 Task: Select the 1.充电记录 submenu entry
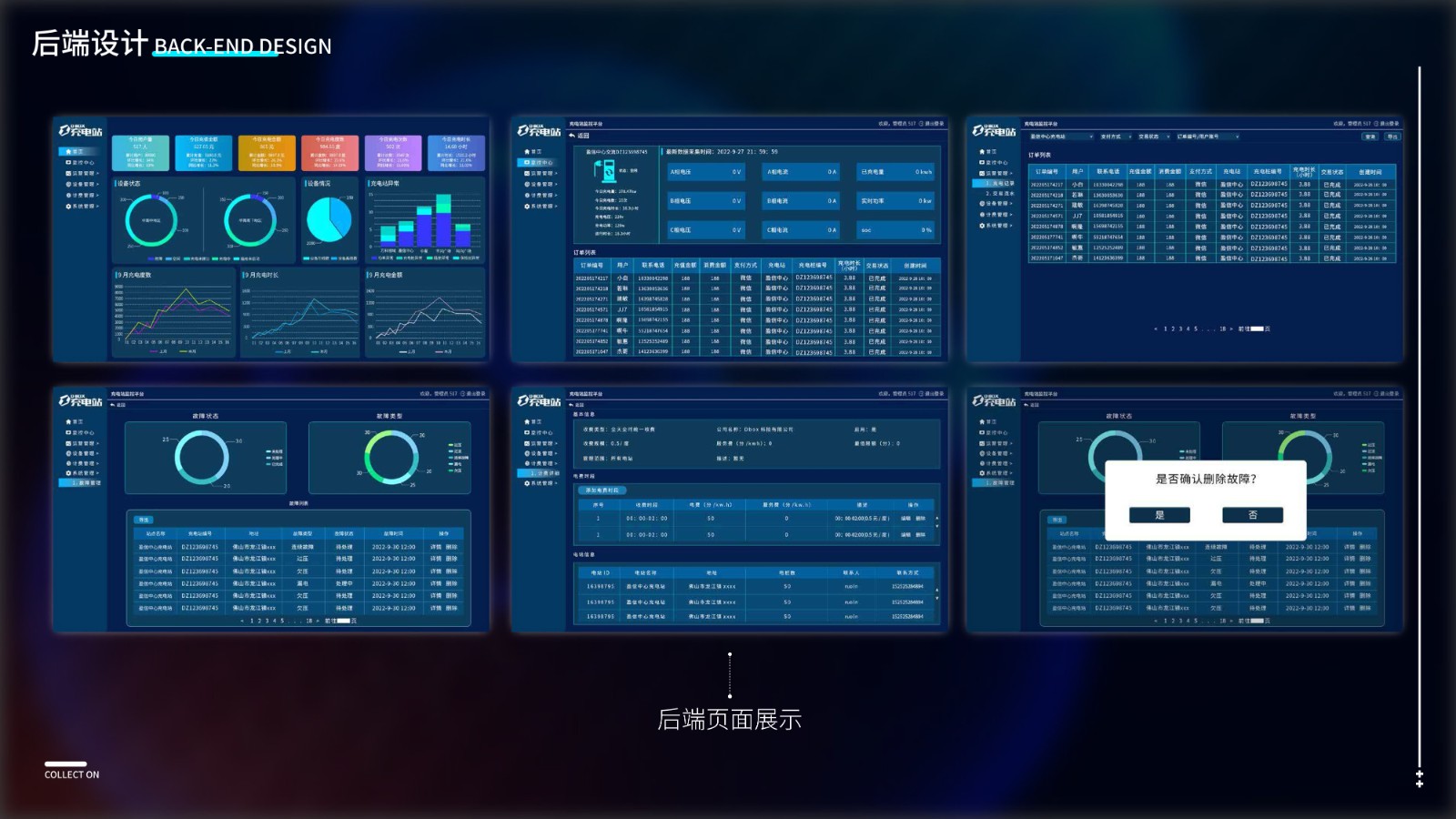(x=999, y=184)
